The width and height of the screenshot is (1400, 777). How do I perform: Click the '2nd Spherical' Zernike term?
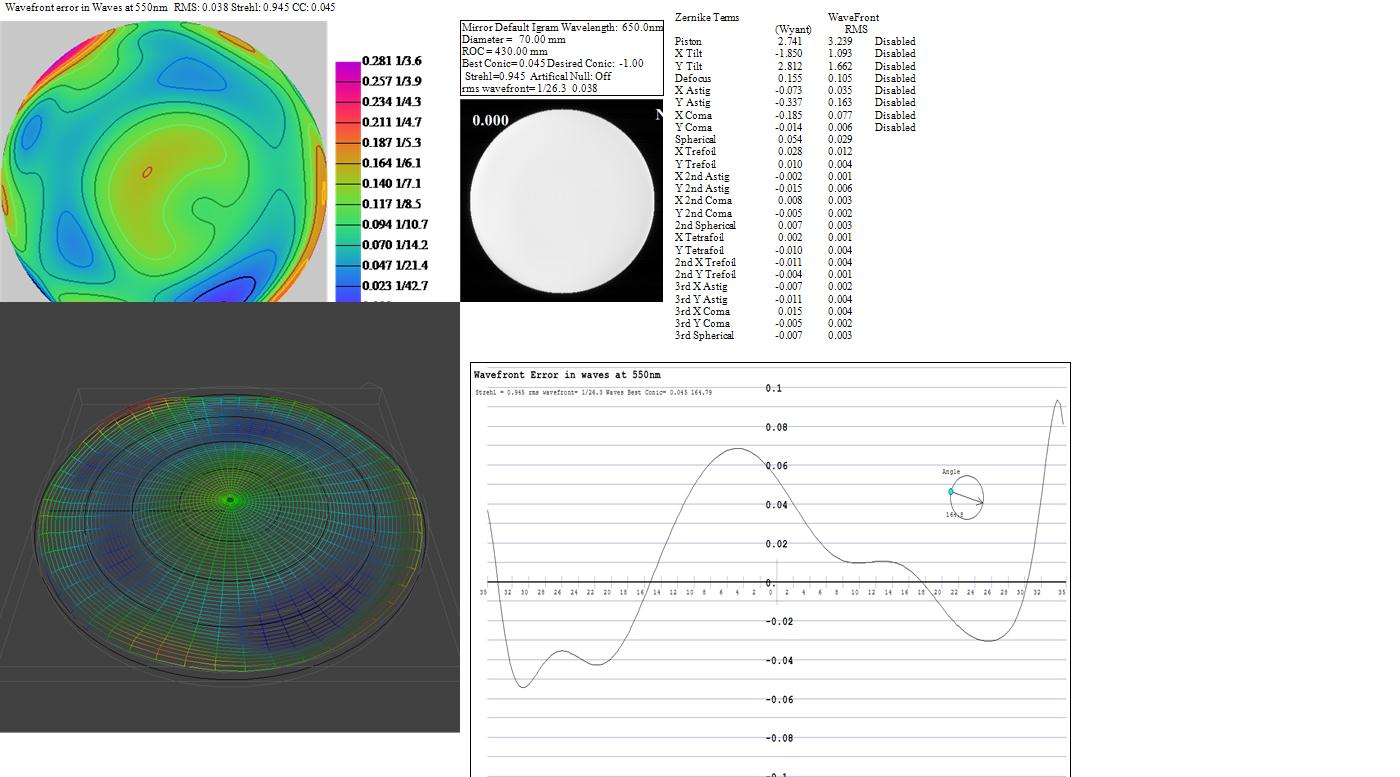pyautogui.click(x=705, y=226)
